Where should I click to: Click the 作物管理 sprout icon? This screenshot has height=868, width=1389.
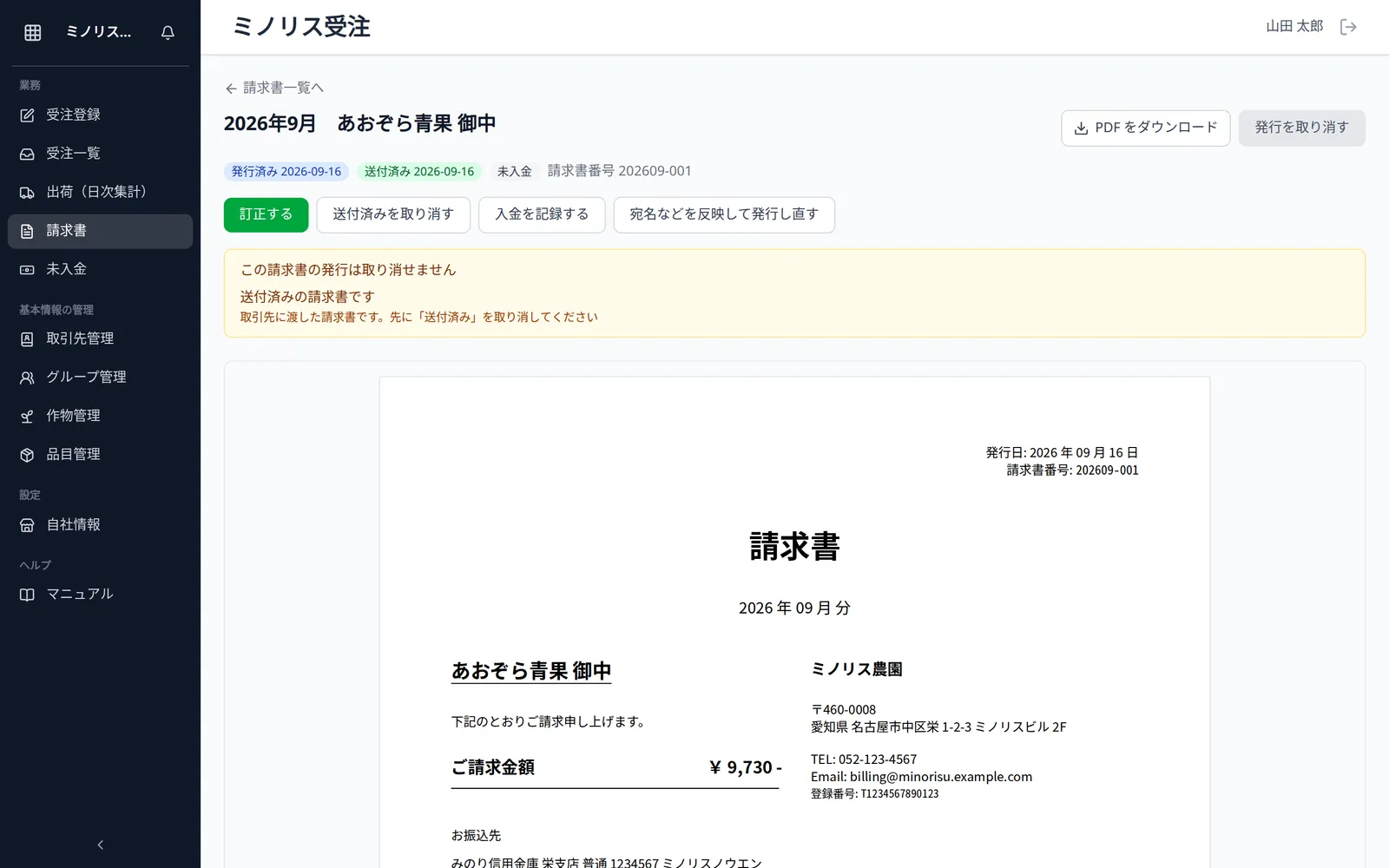(27, 416)
